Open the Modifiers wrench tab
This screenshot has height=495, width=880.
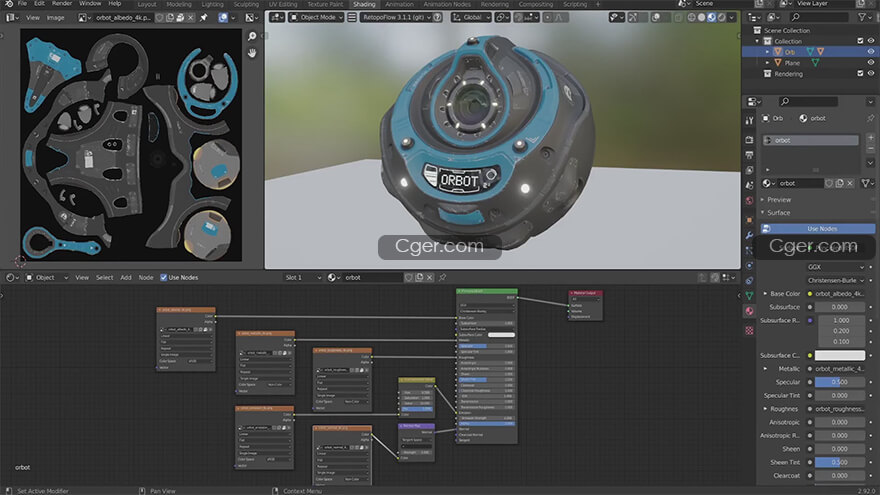point(749,235)
